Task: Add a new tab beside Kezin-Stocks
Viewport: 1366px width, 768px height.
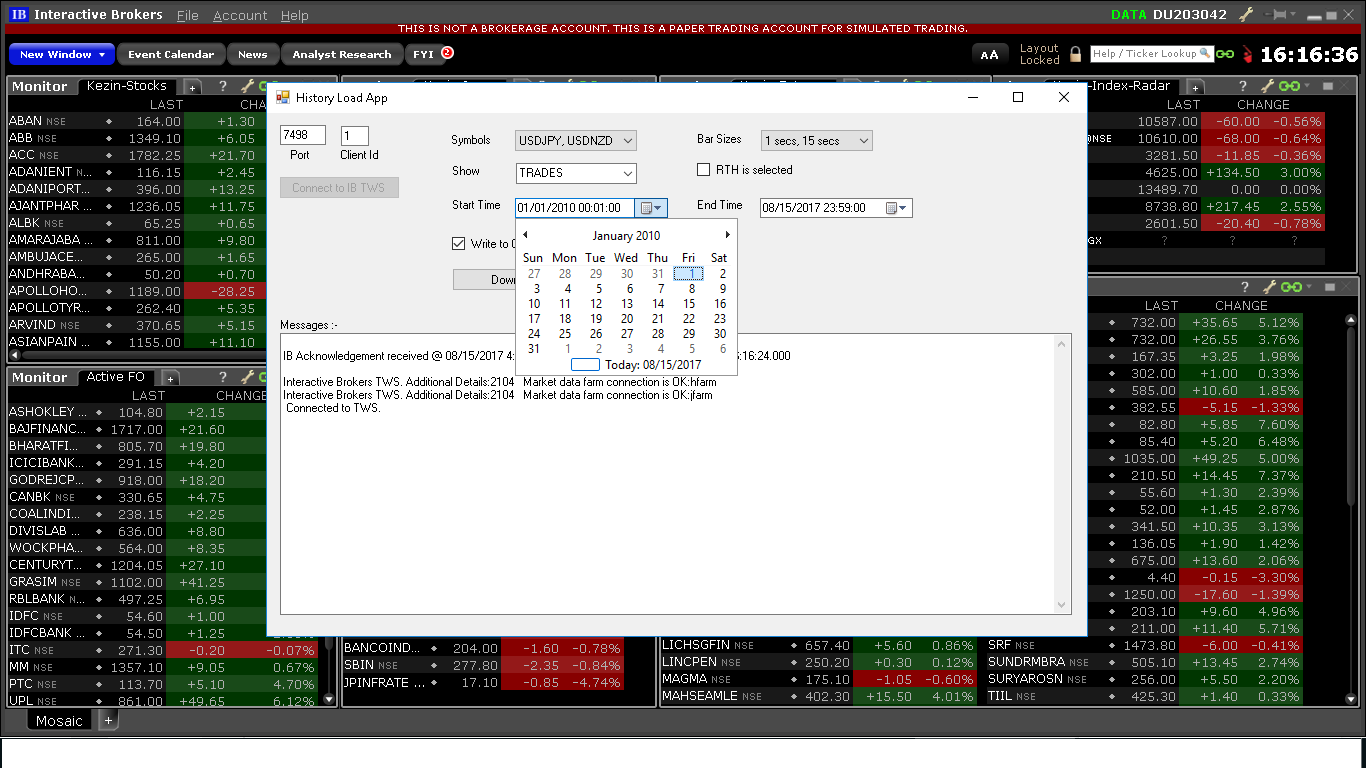Action: point(192,88)
